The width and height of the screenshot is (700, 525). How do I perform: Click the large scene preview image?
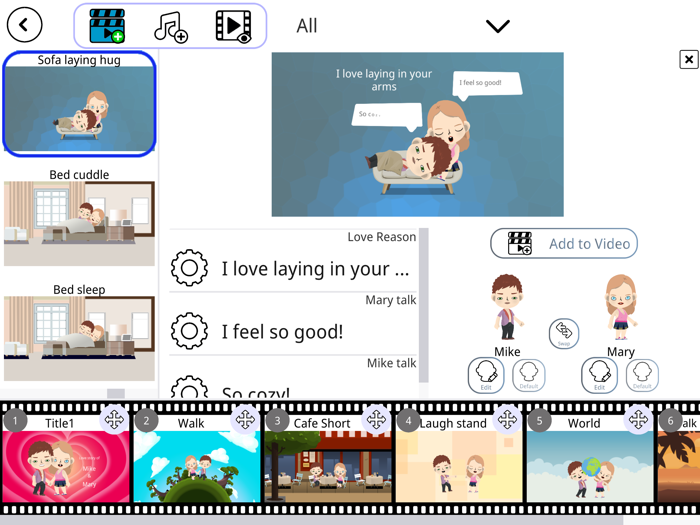click(418, 134)
